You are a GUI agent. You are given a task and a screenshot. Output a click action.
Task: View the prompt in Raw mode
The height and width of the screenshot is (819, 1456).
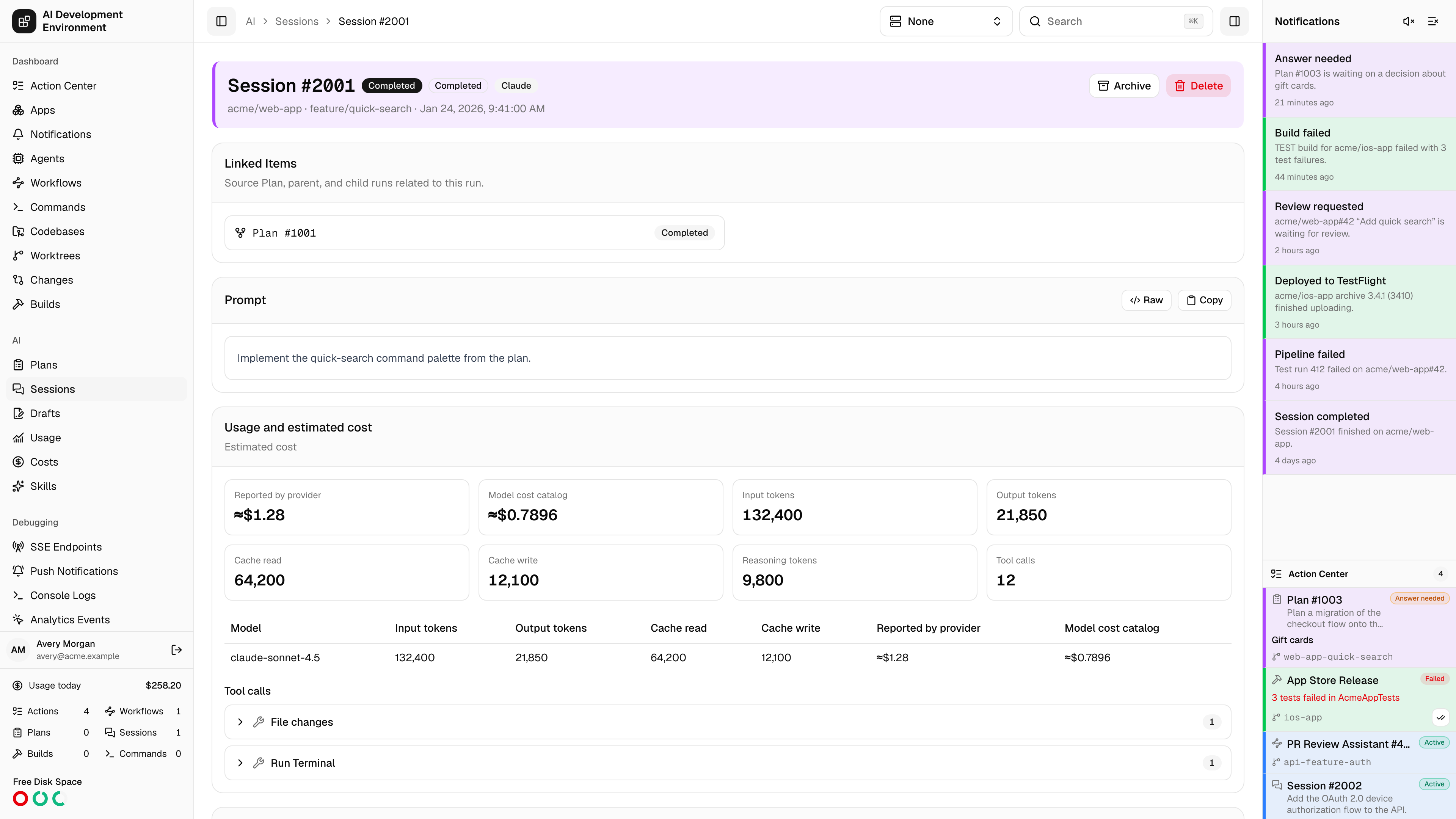click(1146, 301)
